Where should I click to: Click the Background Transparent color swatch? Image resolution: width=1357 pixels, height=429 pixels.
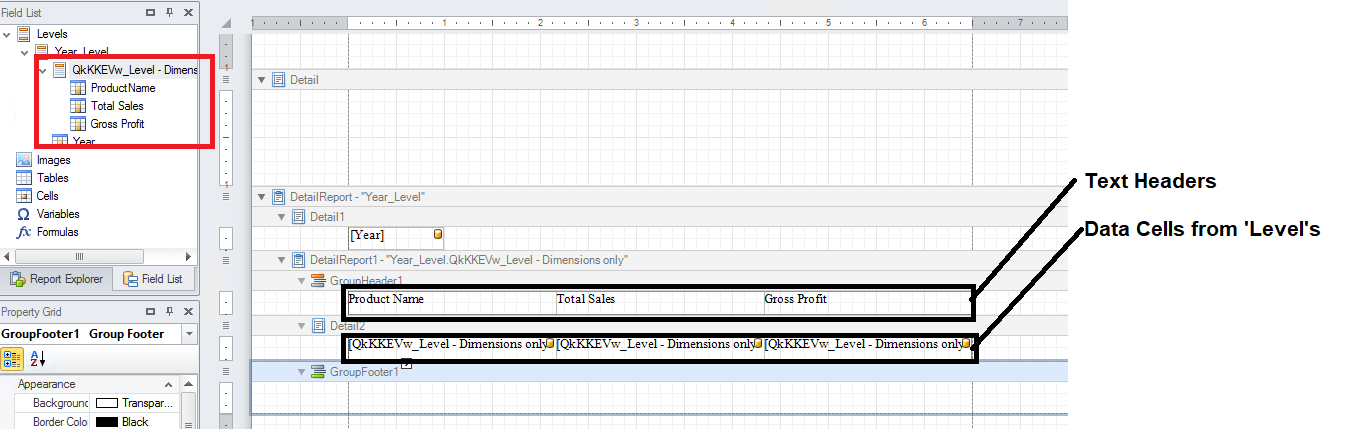coord(106,403)
